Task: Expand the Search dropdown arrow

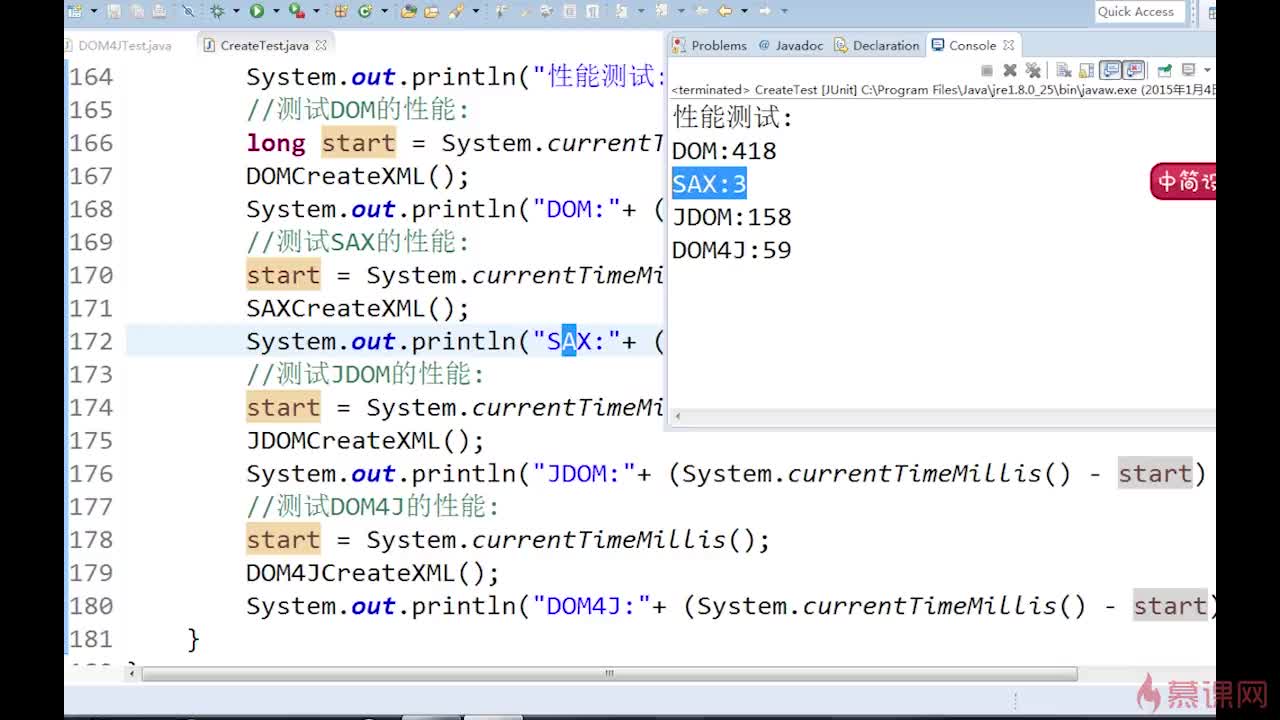Action: pos(475,12)
